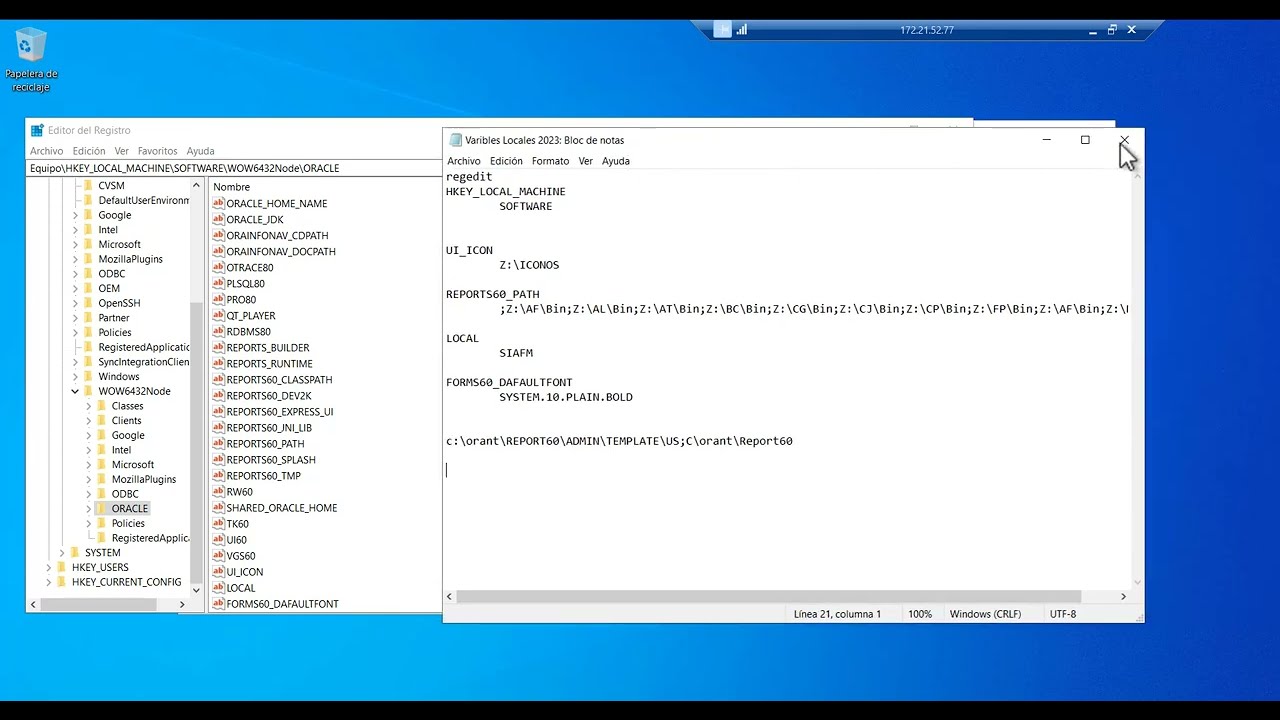Click the REPORTS60_PATH line in Notepad
1280x720 pixels.
[492, 294]
